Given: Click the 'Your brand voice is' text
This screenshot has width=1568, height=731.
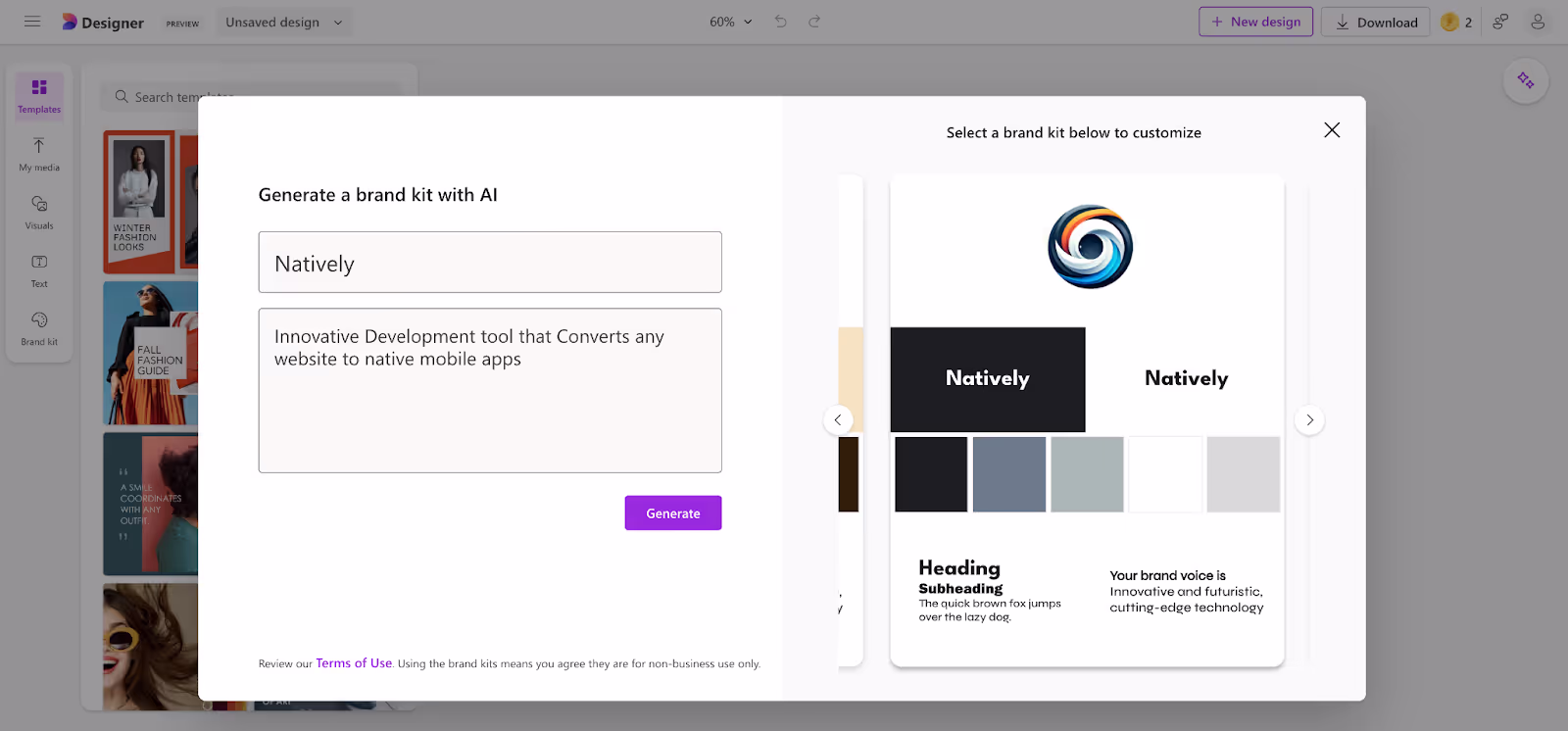Looking at the screenshot, I should click(x=1167, y=576).
